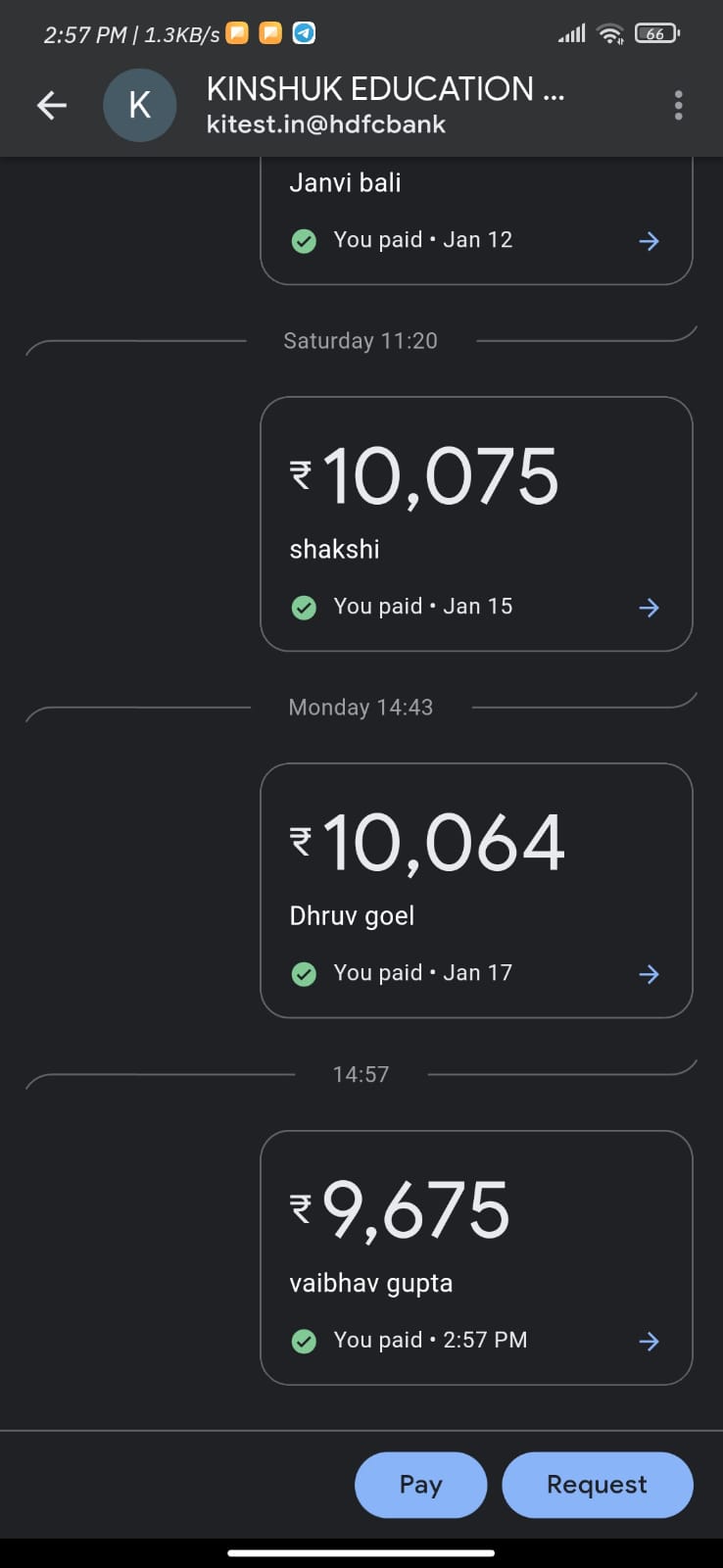
Task: Tap green checkmark on 2:57 PM payment
Action: pyautogui.click(x=304, y=1341)
